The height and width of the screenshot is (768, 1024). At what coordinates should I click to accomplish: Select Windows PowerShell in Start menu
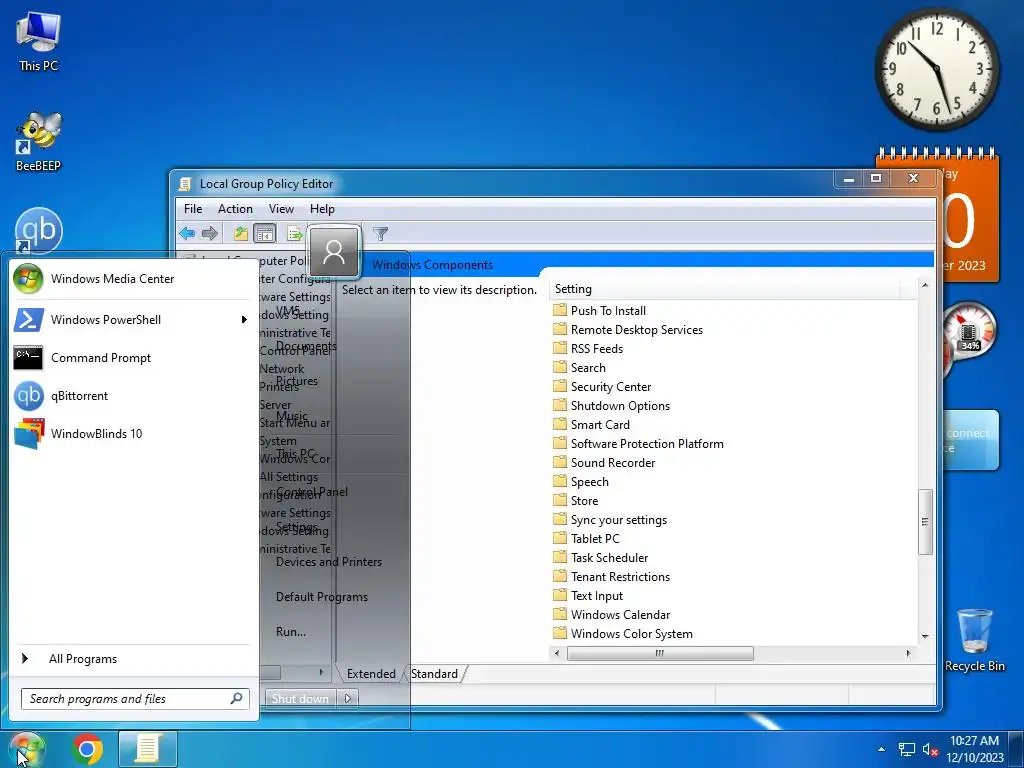point(130,320)
